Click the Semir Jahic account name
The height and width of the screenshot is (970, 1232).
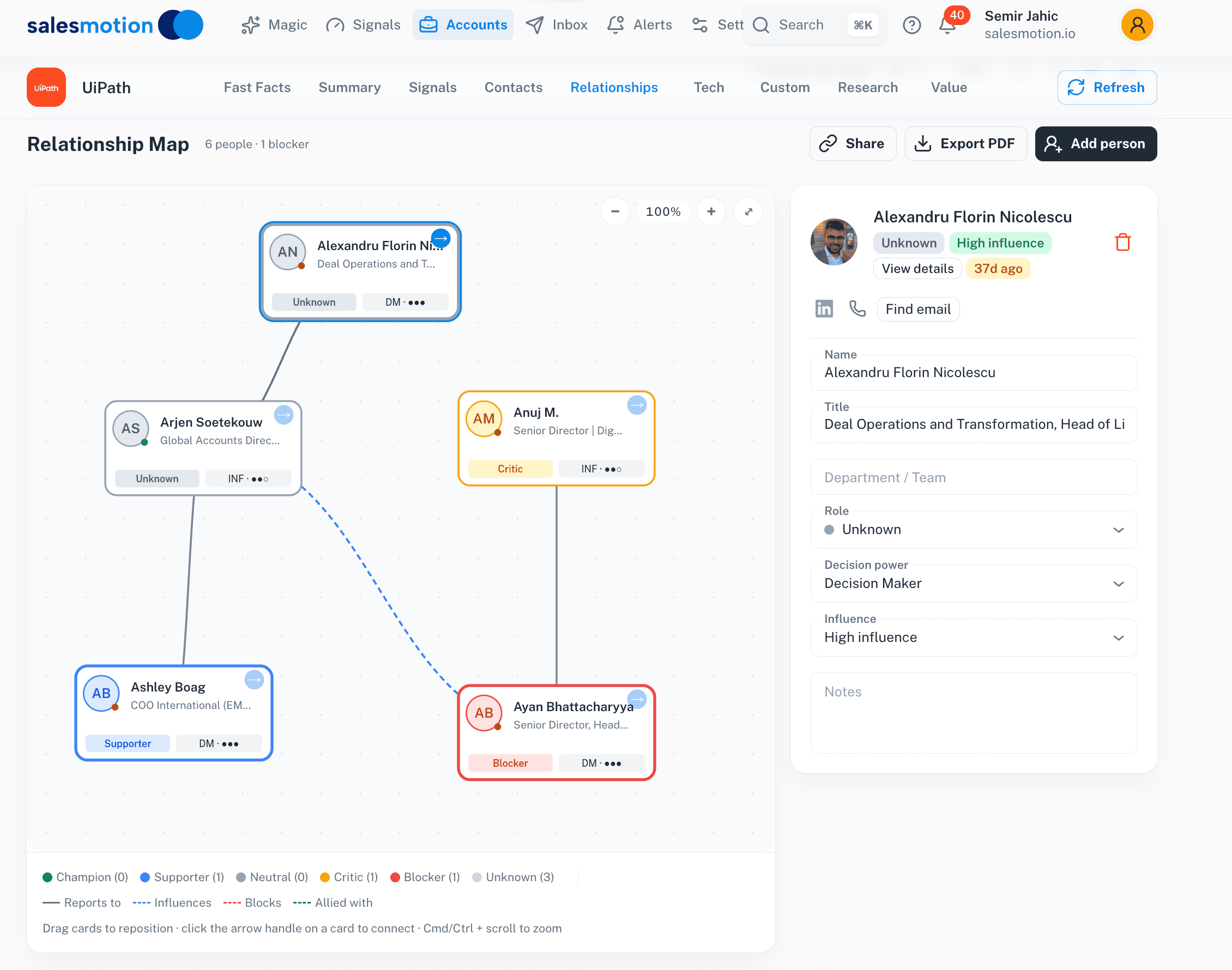click(x=1021, y=16)
